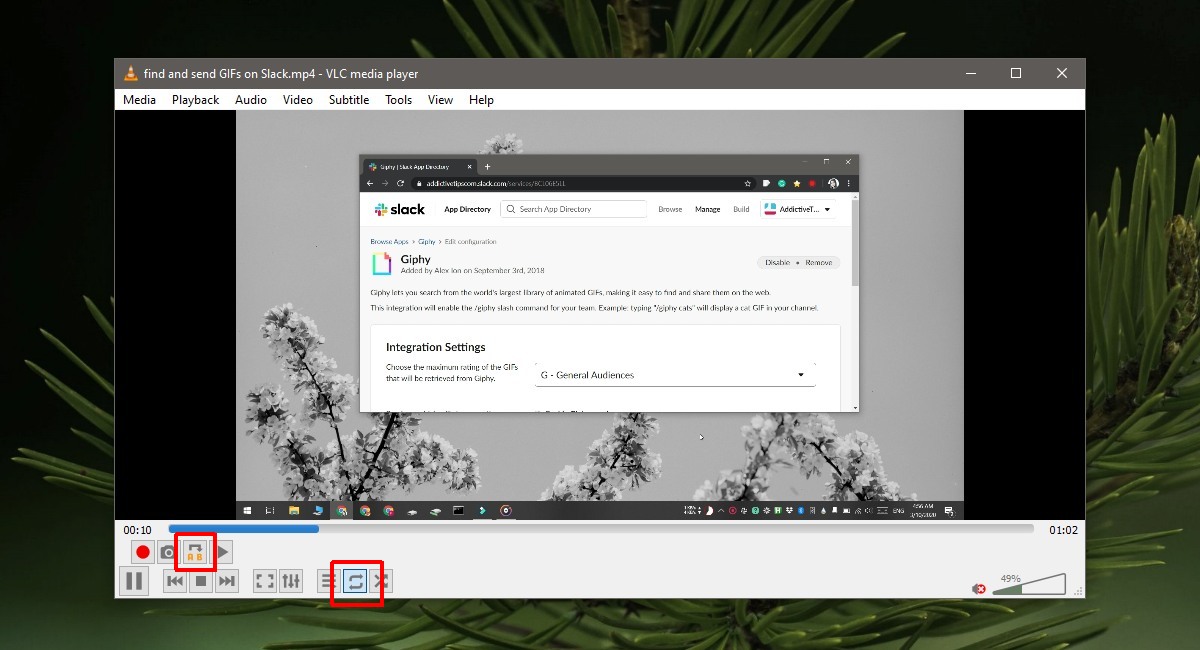Minimize the VLC media player window

970,73
